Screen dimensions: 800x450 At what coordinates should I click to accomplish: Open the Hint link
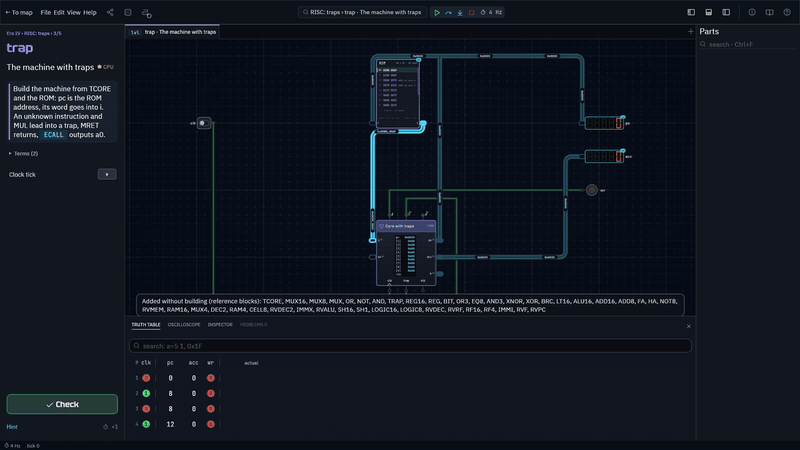pyautogui.click(x=12, y=427)
